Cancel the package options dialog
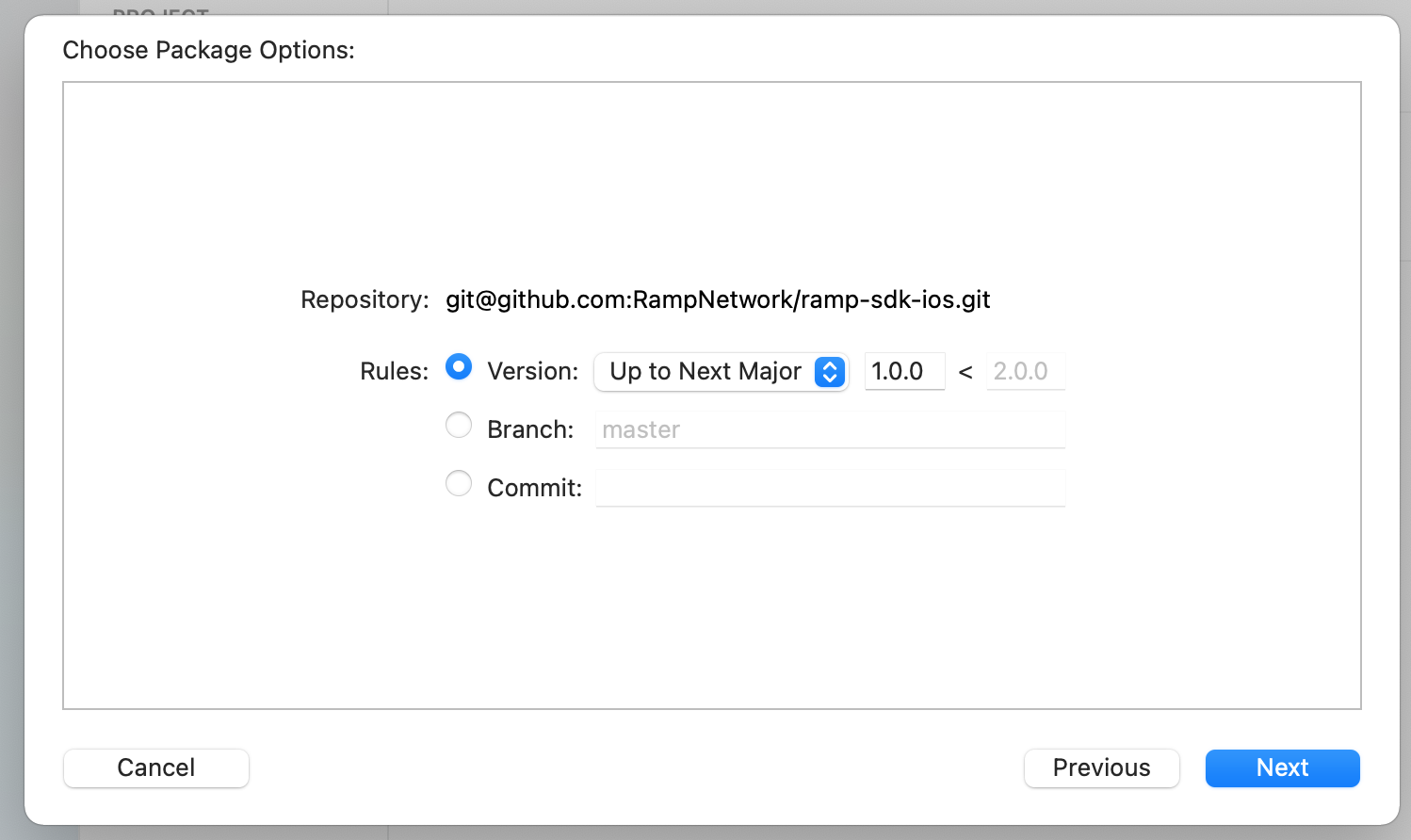The height and width of the screenshot is (840, 1411). point(156,767)
